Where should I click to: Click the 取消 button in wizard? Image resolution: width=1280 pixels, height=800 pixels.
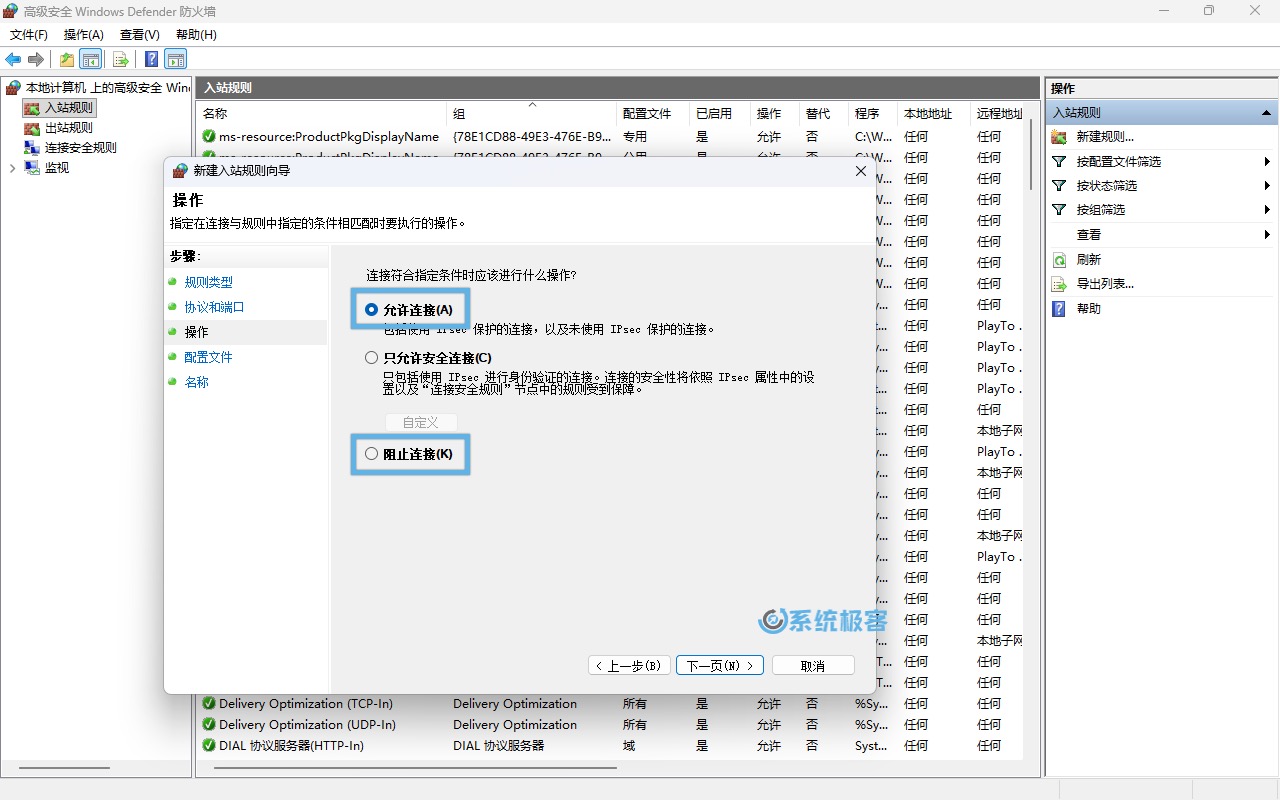pos(813,666)
